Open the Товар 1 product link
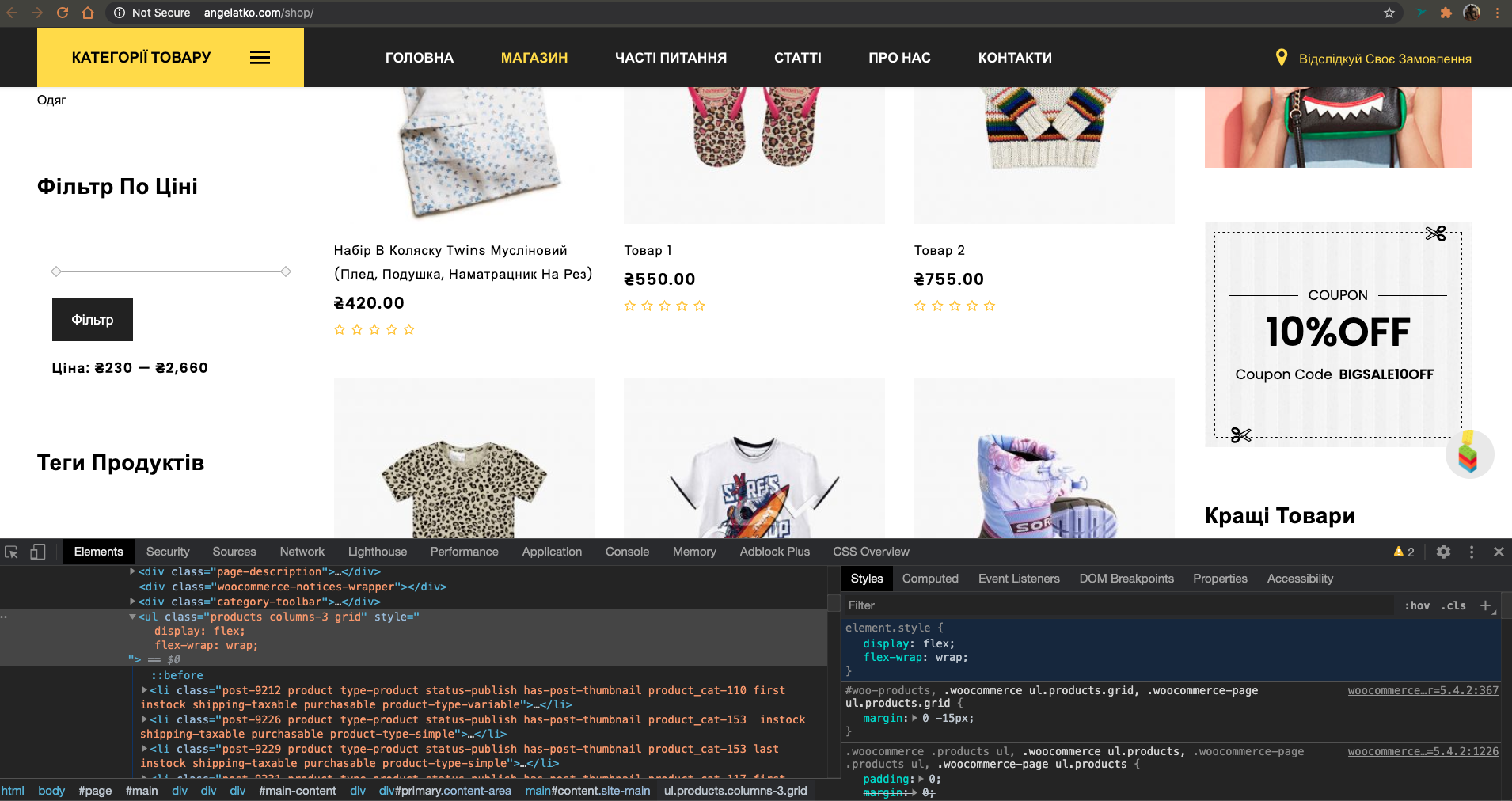The height and width of the screenshot is (801, 1512). (648, 250)
